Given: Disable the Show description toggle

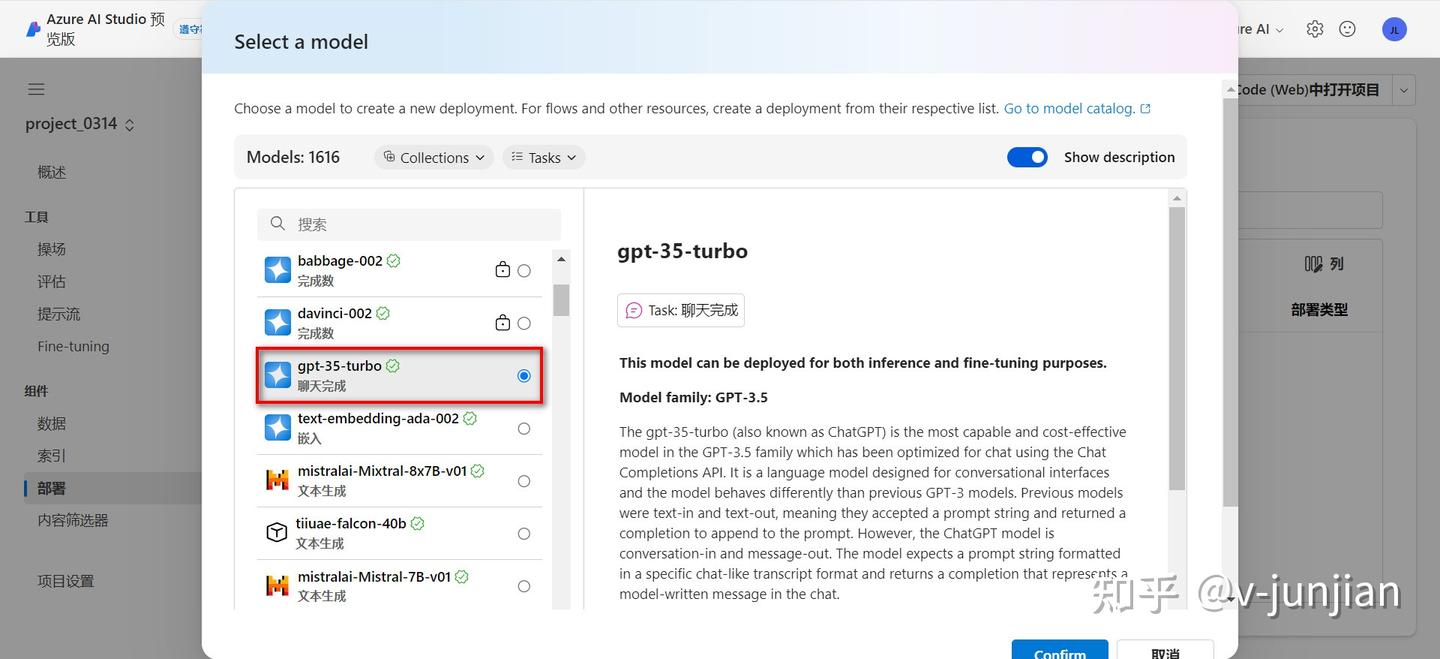Looking at the screenshot, I should pos(1027,157).
